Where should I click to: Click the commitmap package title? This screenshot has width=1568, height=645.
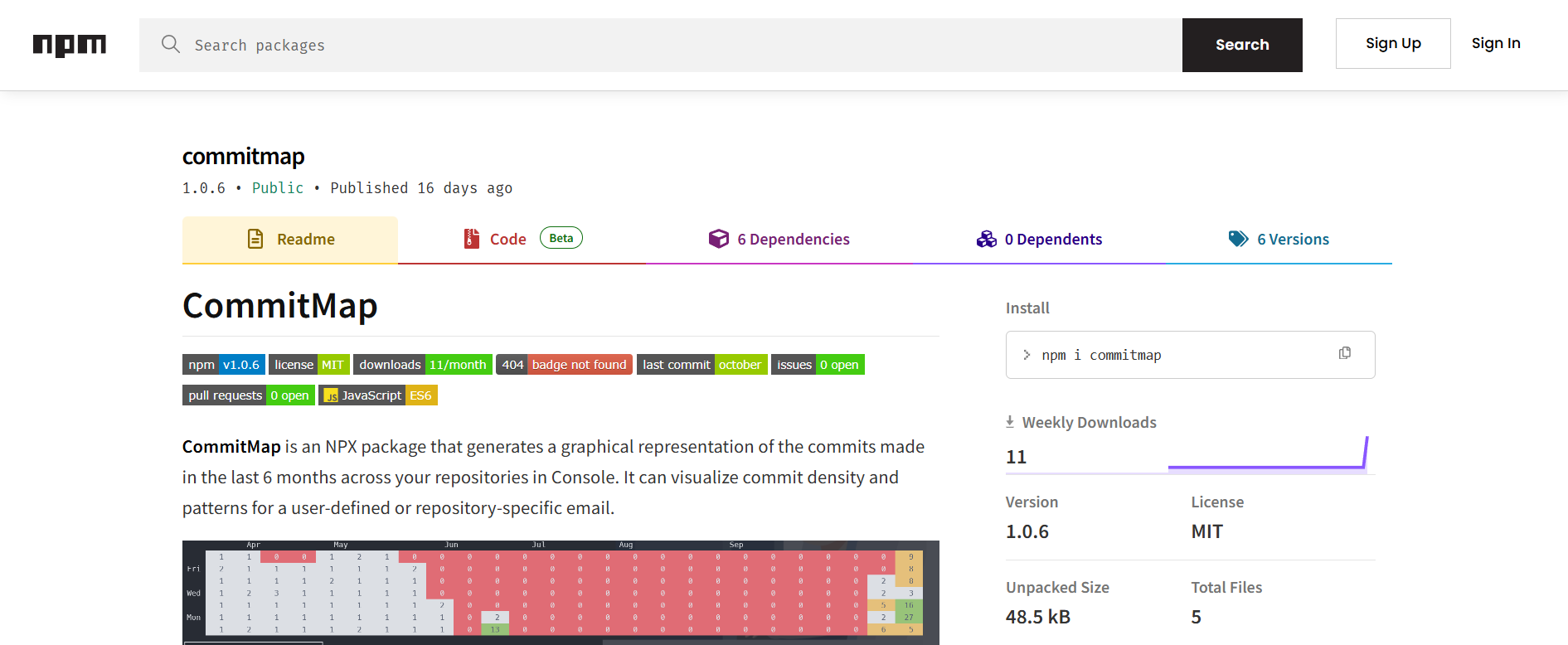pyautogui.click(x=244, y=156)
